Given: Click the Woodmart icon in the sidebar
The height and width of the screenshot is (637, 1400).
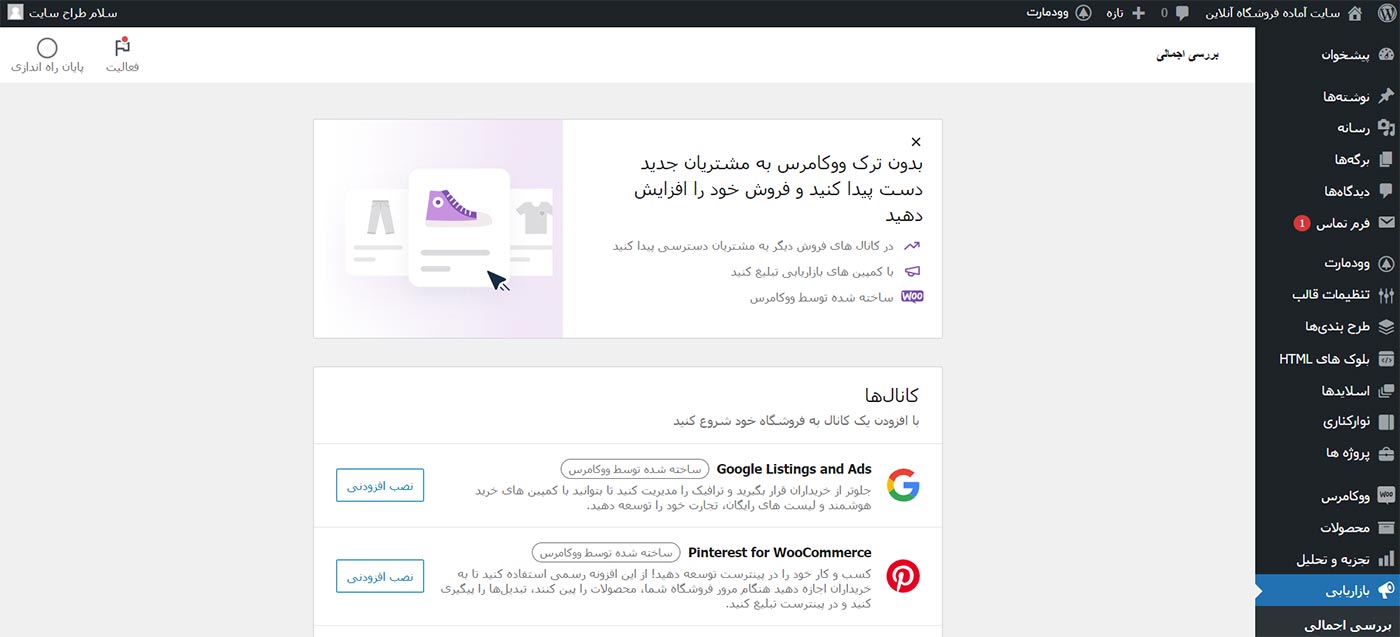Looking at the screenshot, I should pyautogui.click(x=1386, y=264).
